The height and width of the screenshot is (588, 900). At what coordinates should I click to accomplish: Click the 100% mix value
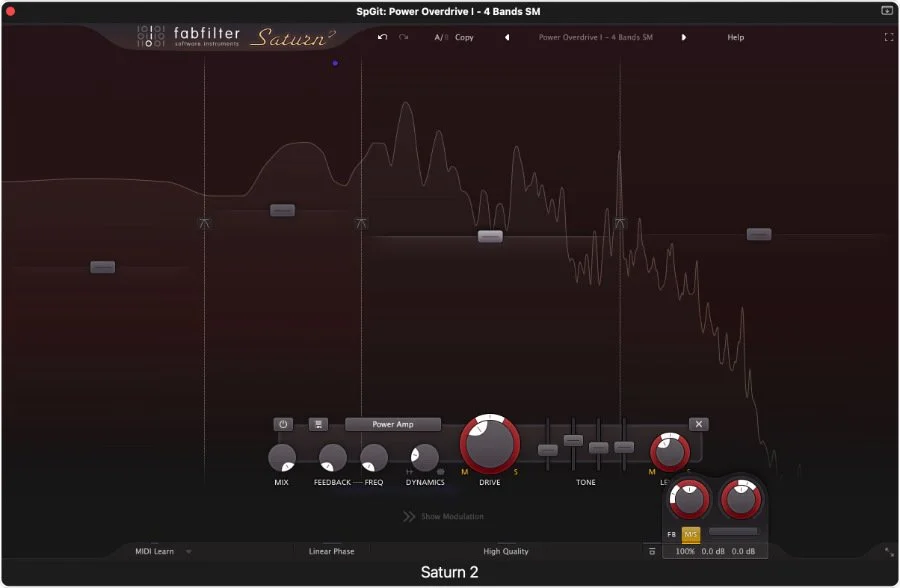point(684,551)
